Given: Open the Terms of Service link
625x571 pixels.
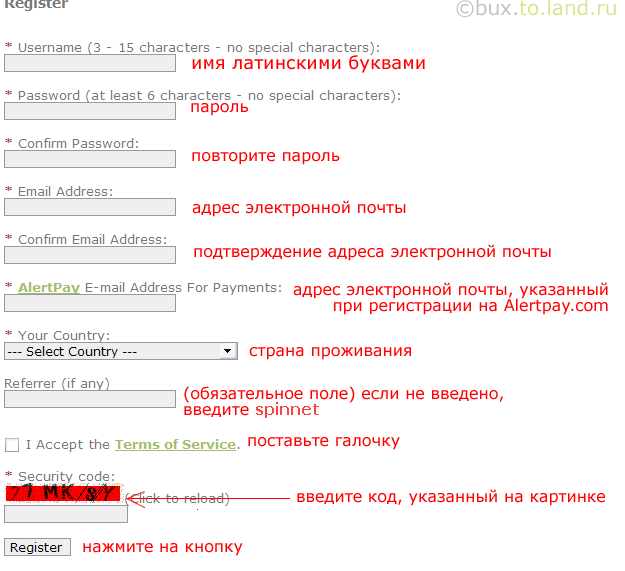Looking at the screenshot, I should 175,444.
